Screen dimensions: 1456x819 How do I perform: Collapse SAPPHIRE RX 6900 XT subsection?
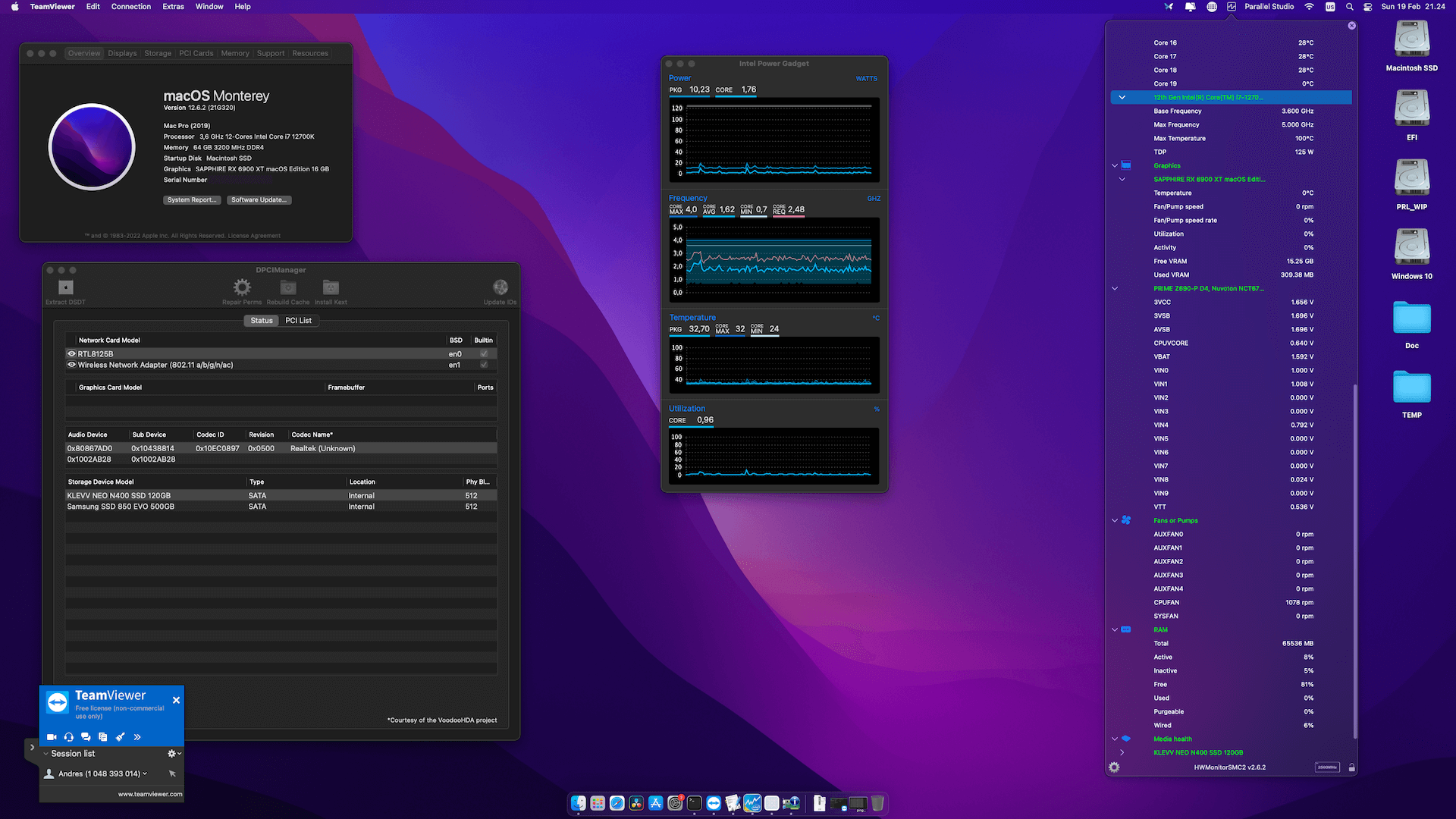[1122, 180]
